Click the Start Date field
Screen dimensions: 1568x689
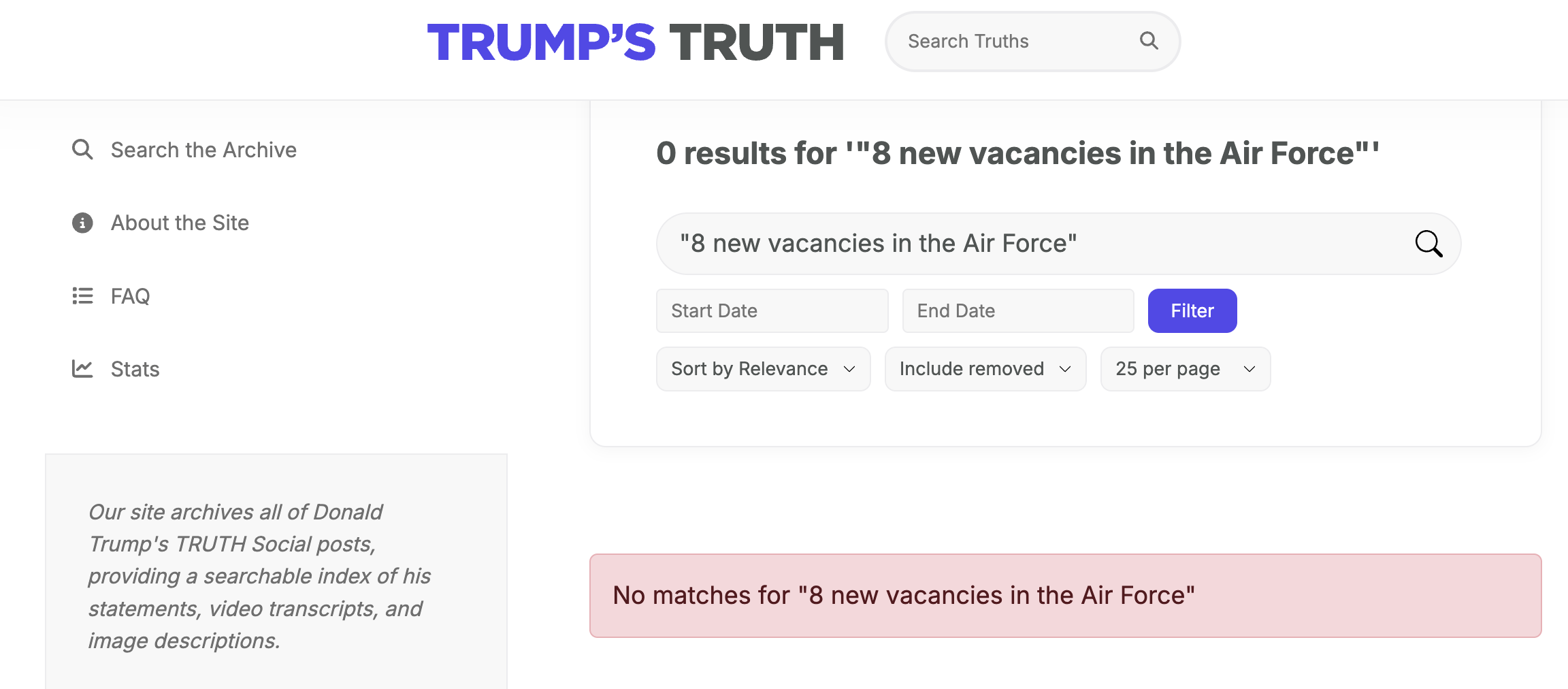pos(772,311)
